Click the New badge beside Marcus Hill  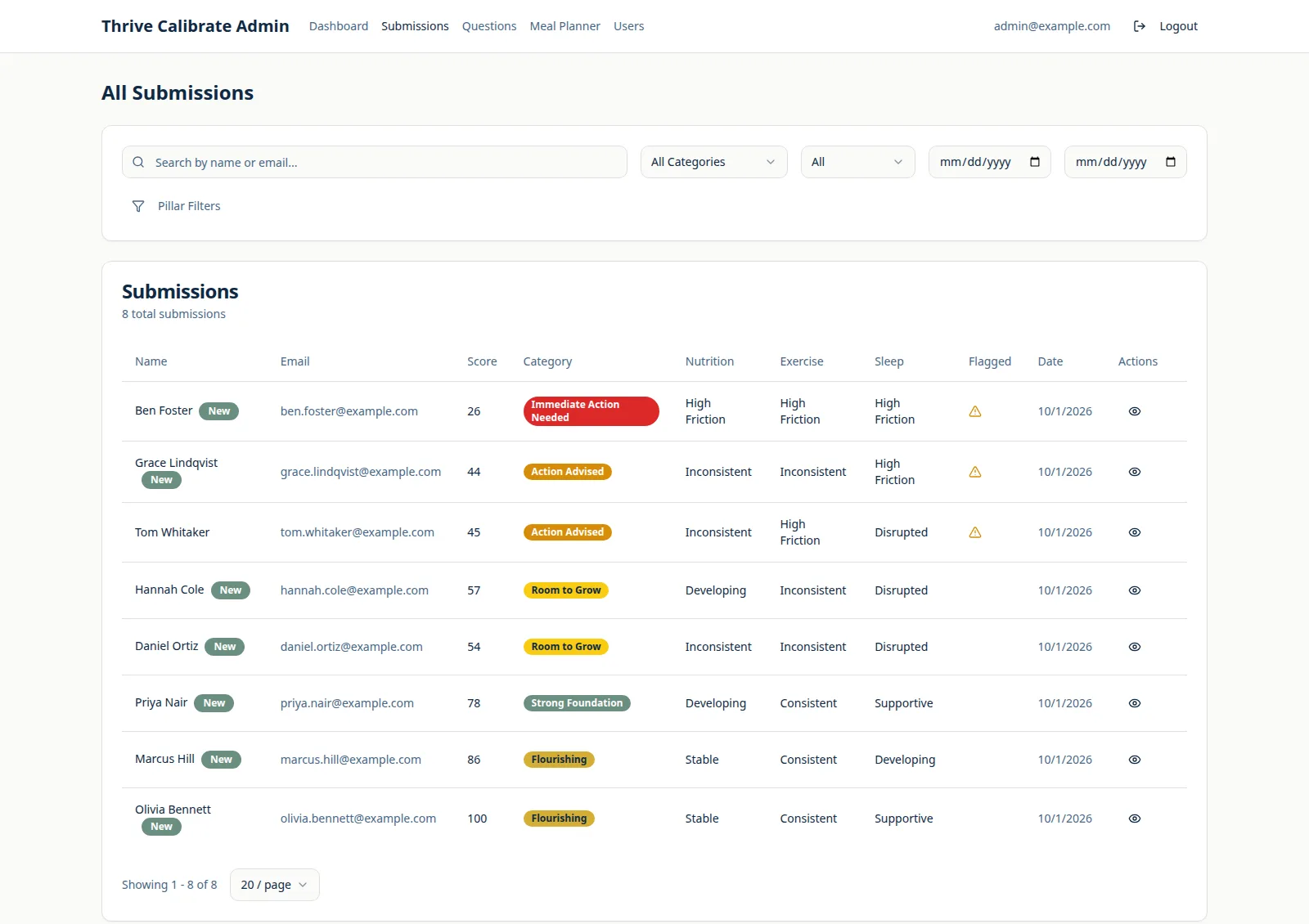(x=221, y=760)
